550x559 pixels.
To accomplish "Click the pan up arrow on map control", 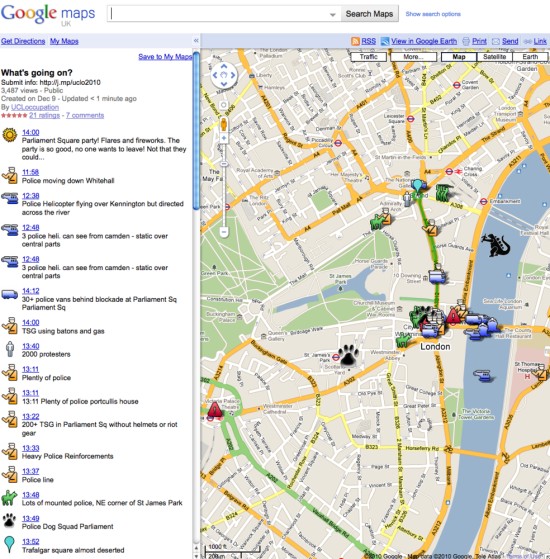I will 223,66.
